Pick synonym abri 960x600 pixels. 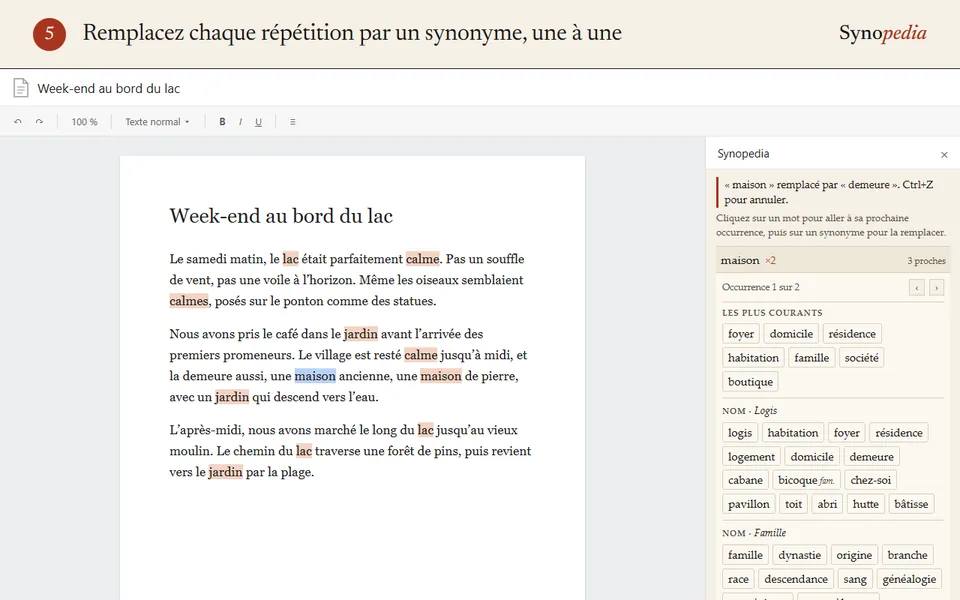pyautogui.click(x=827, y=504)
